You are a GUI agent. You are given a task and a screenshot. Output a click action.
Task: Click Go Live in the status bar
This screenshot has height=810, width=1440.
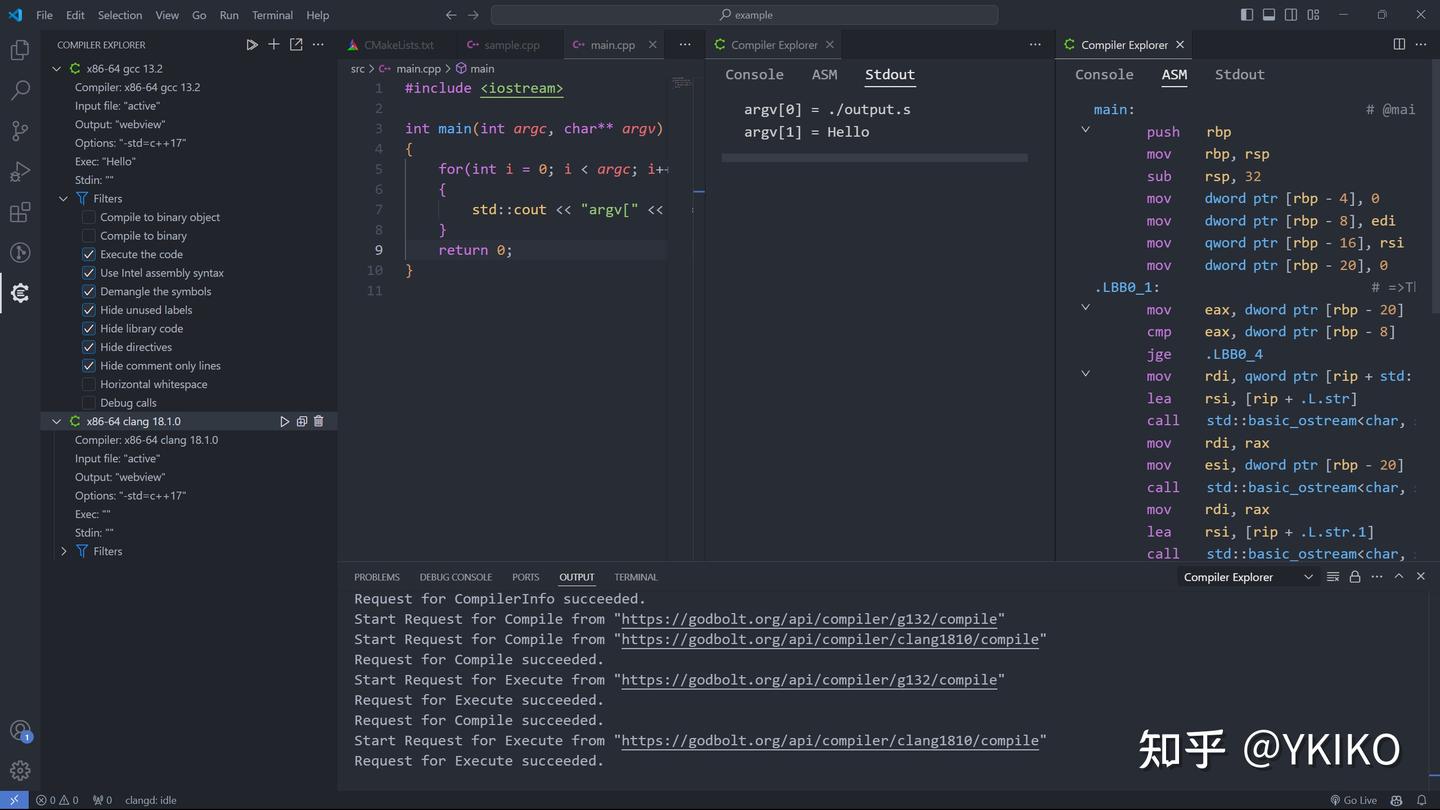[1353, 800]
